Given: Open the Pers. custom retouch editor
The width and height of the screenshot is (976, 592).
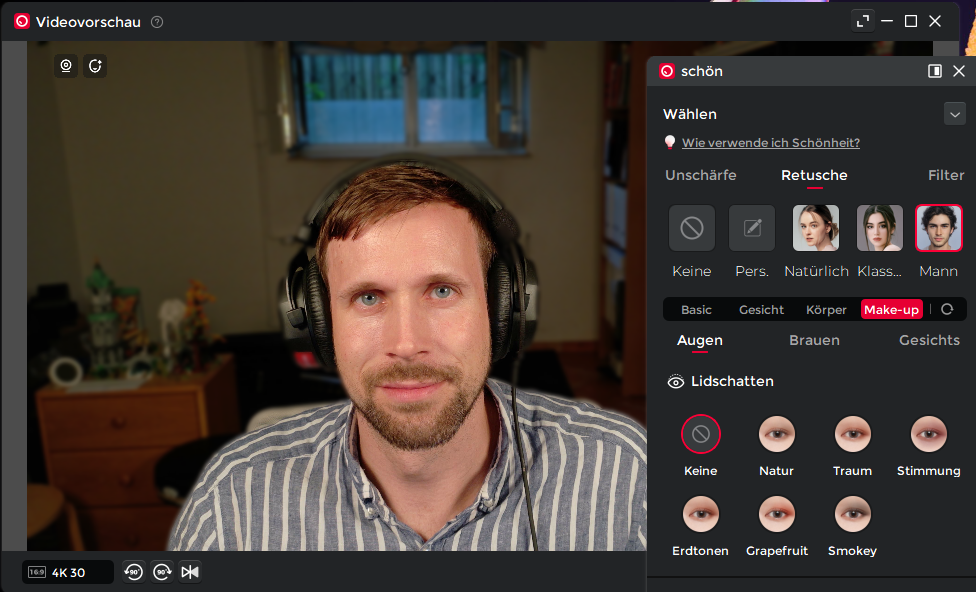Looking at the screenshot, I should [x=751, y=227].
